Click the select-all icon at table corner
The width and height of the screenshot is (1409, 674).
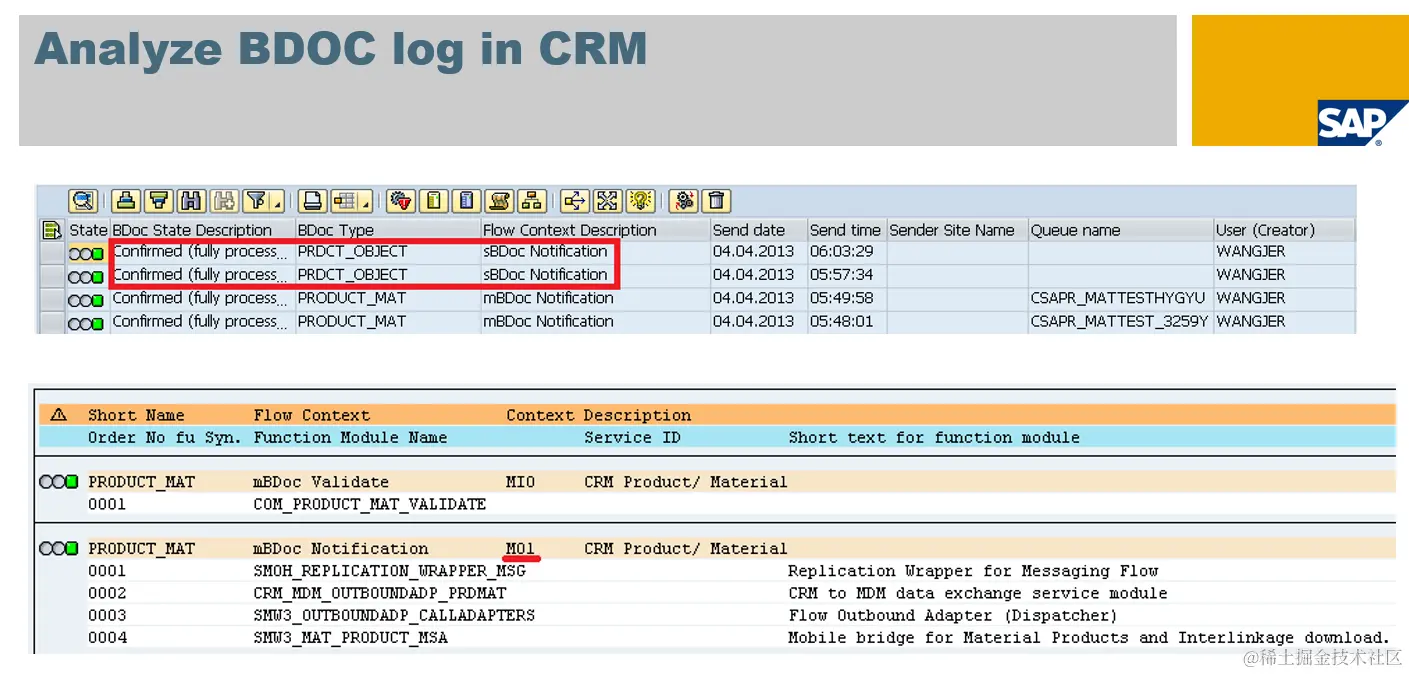(52, 230)
